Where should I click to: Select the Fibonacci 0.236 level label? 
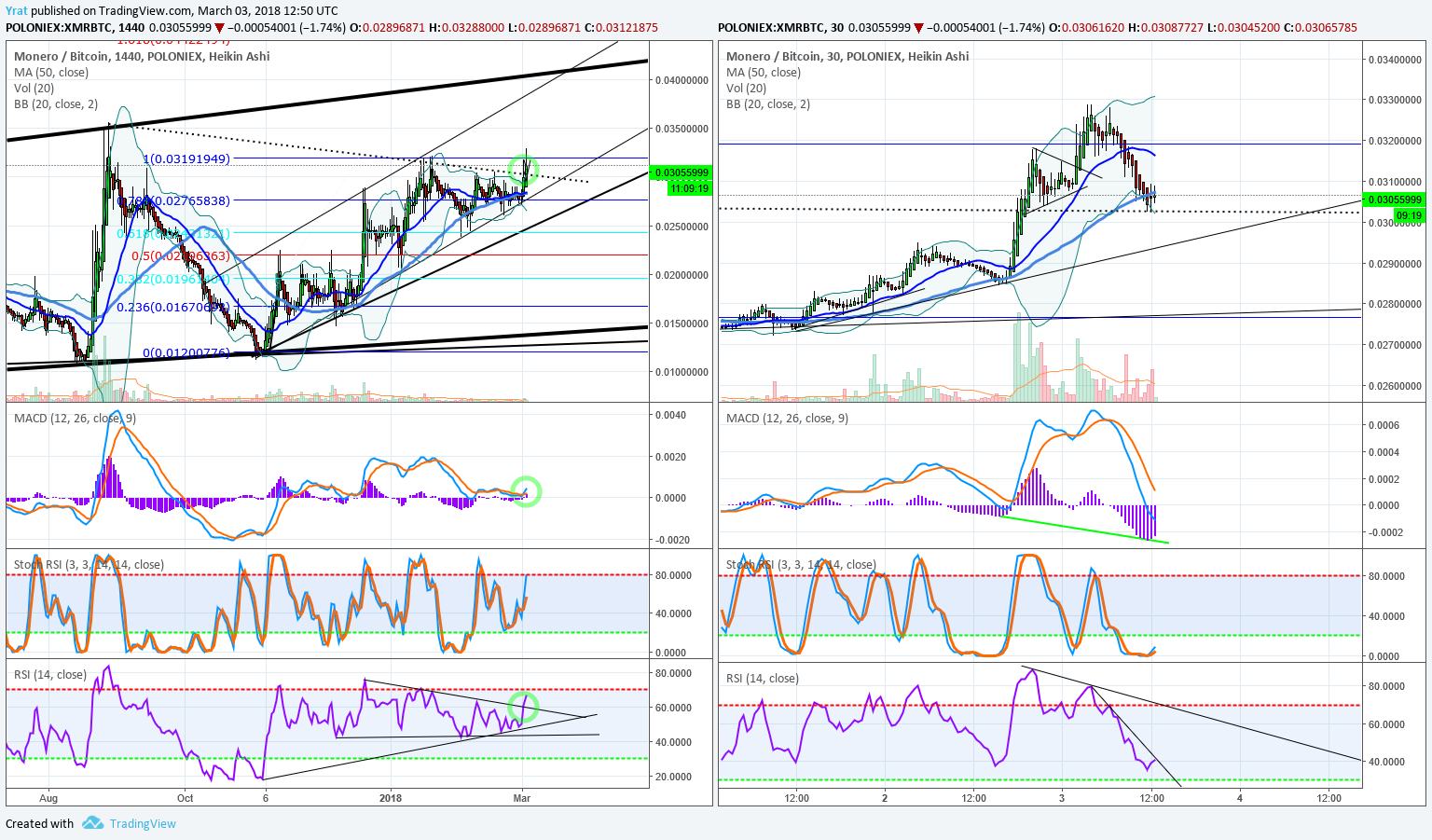(x=173, y=307)
